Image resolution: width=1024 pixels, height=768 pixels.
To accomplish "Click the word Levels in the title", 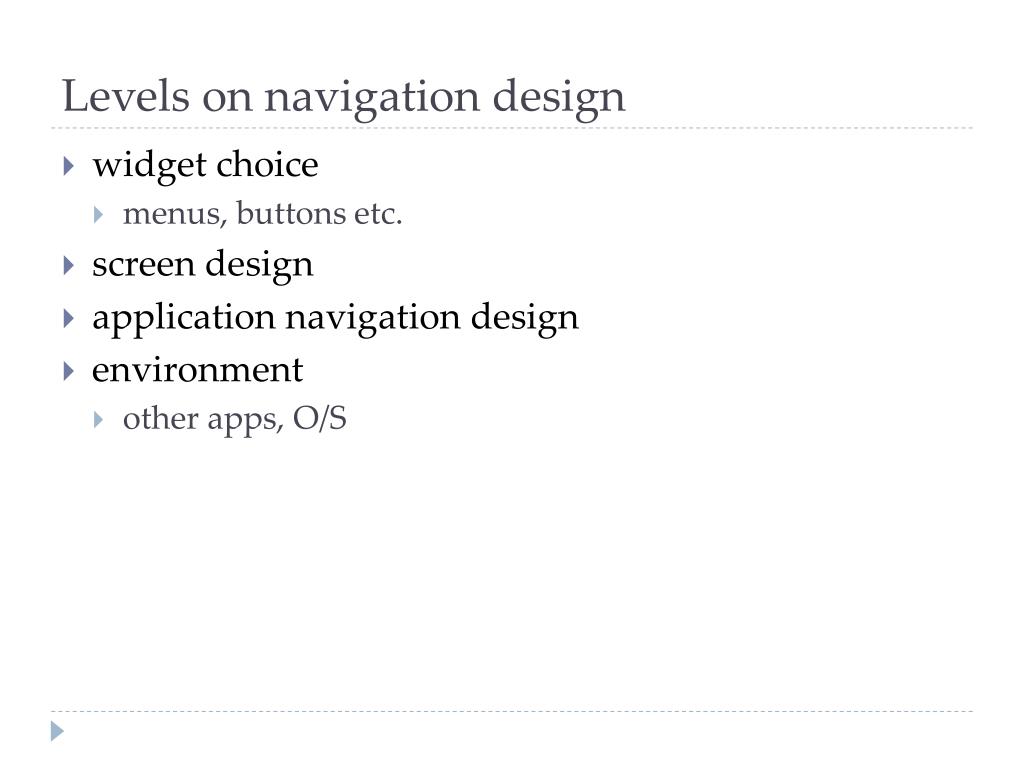I will coord(126,96).
